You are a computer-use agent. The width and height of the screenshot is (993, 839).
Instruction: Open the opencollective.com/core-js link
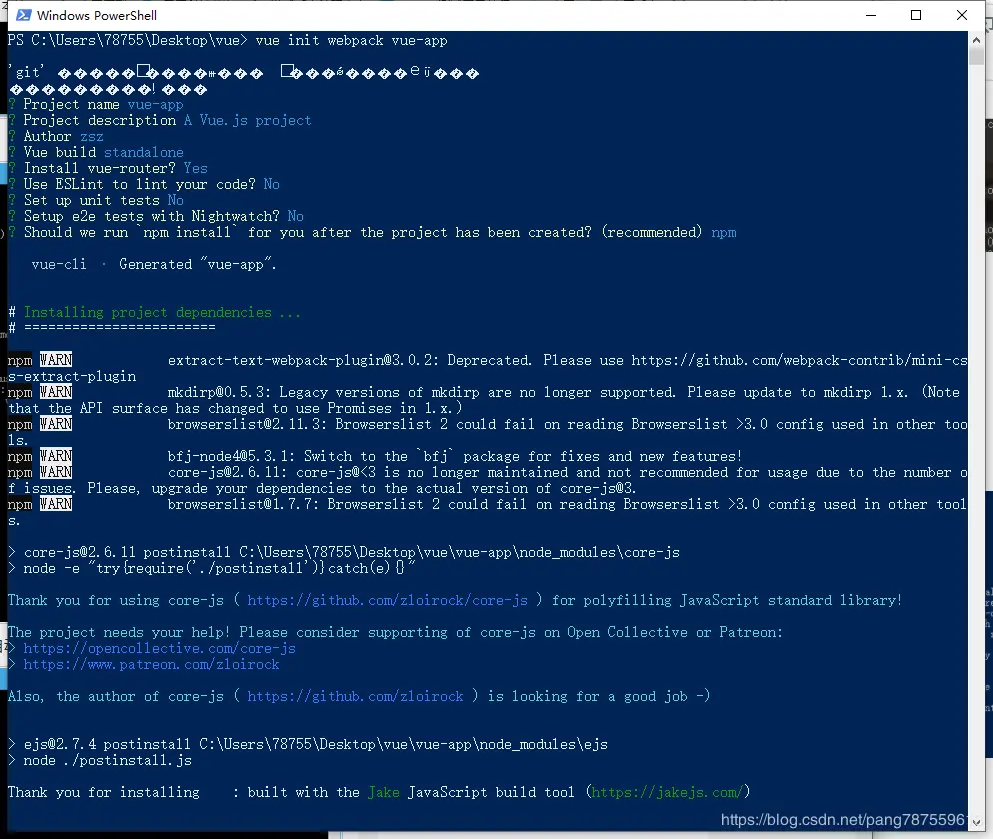tap(160, 648)
